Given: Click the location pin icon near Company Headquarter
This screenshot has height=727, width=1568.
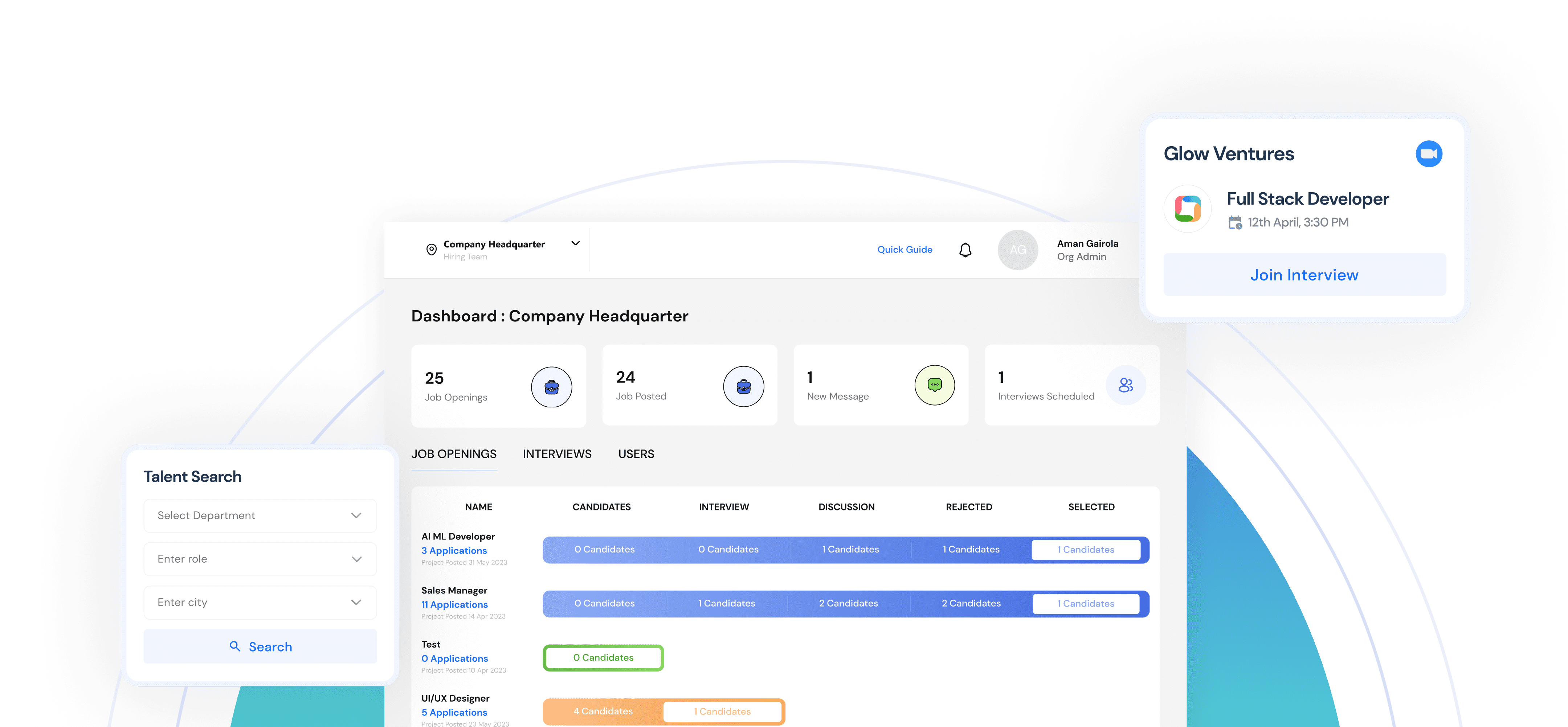Looking at the screenshot, I should (431, 250).
